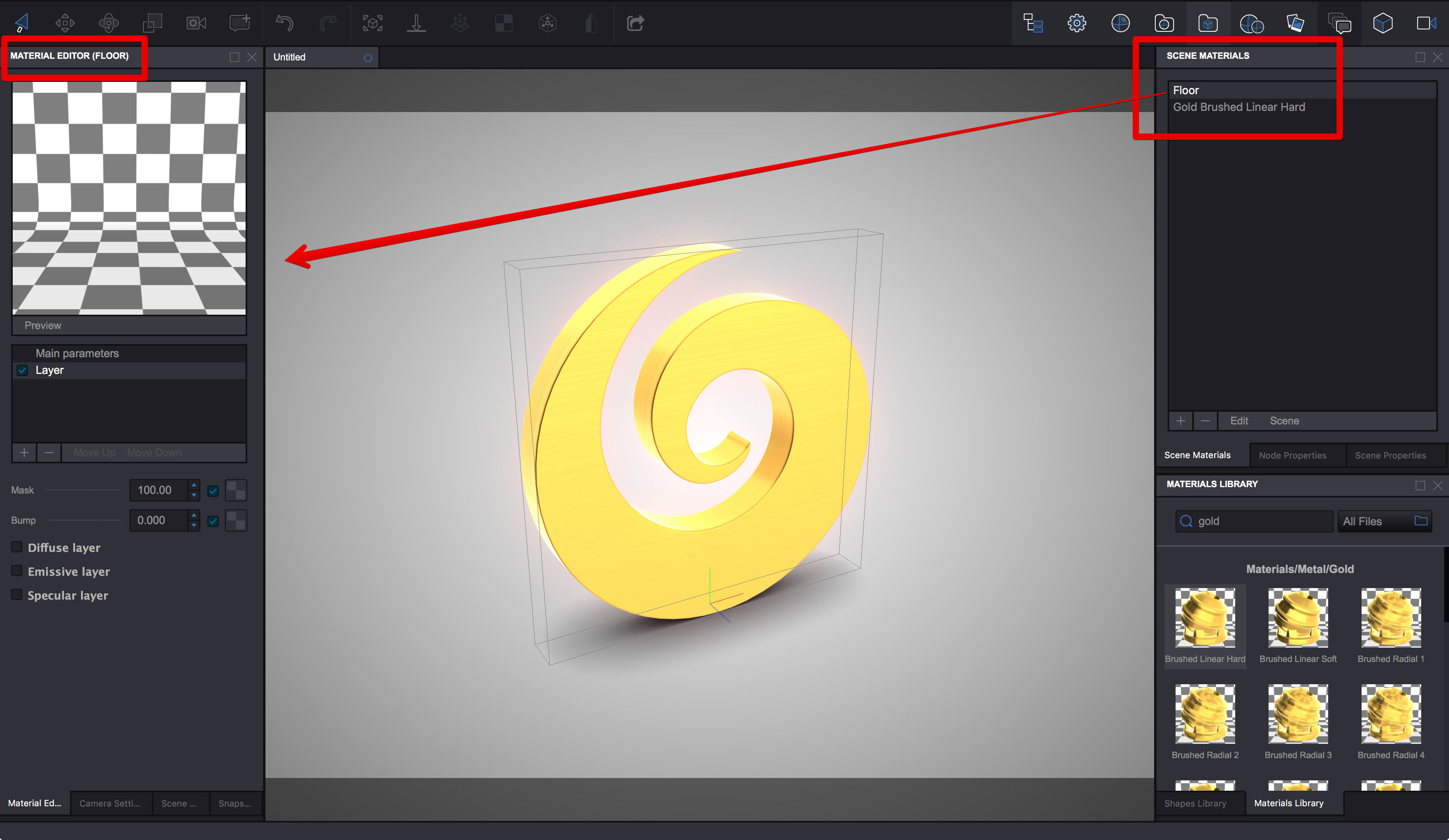
Task: Click the Edit button under Scene Materials
Action: [x=1238, y=420]
